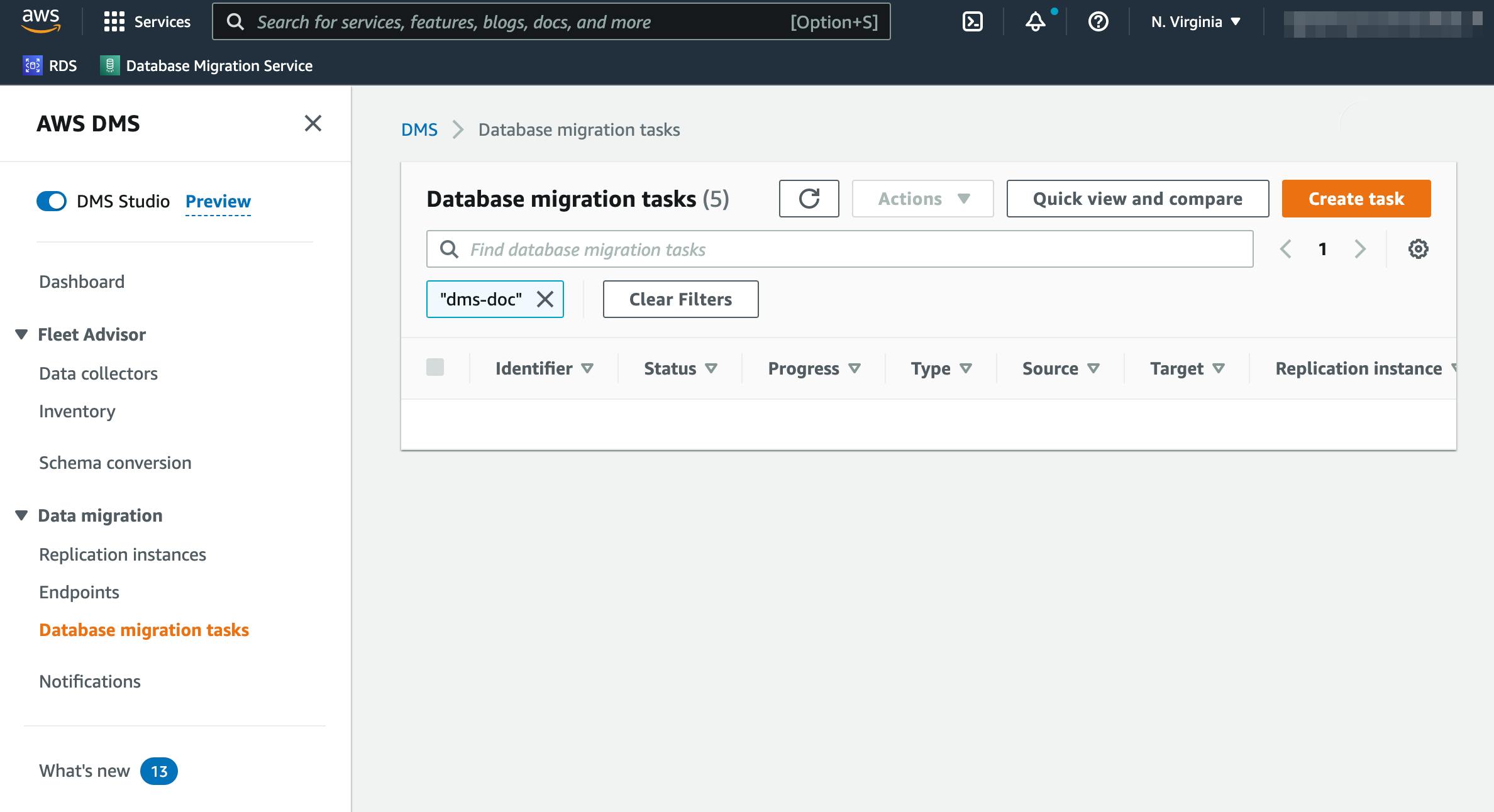Image resolution: width=1494 pixels, height=812 pixels.
Task: Open the Endpoints sidebar entry
Action: [79, 591]
